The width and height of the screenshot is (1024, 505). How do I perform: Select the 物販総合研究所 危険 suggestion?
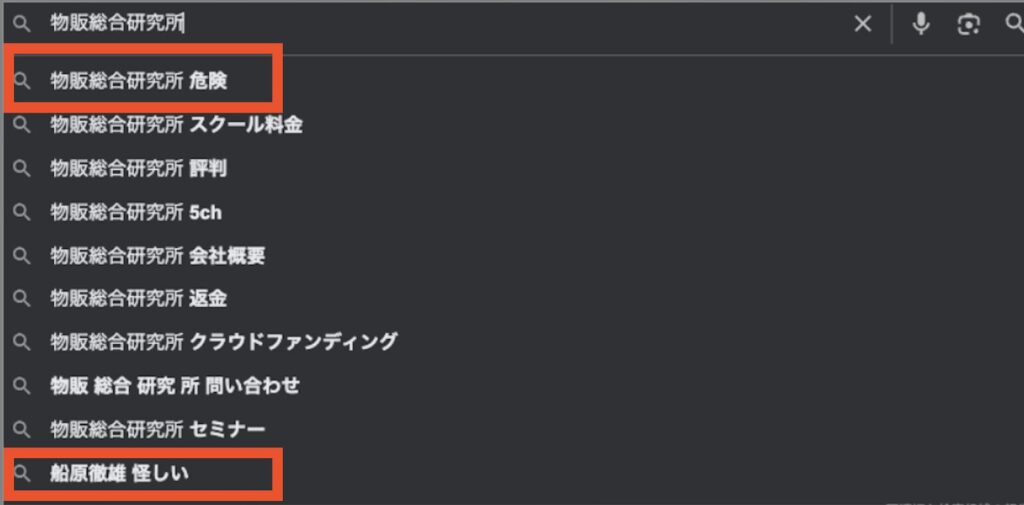[139, 82]
